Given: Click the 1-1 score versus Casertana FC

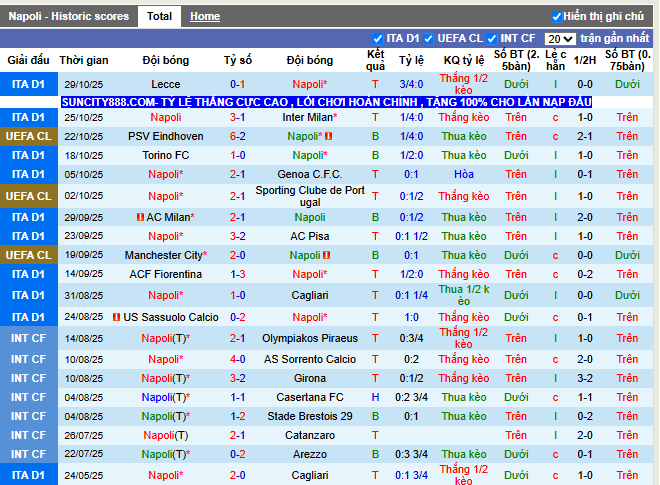Looking at the screenshot, I should coord(238,397).
